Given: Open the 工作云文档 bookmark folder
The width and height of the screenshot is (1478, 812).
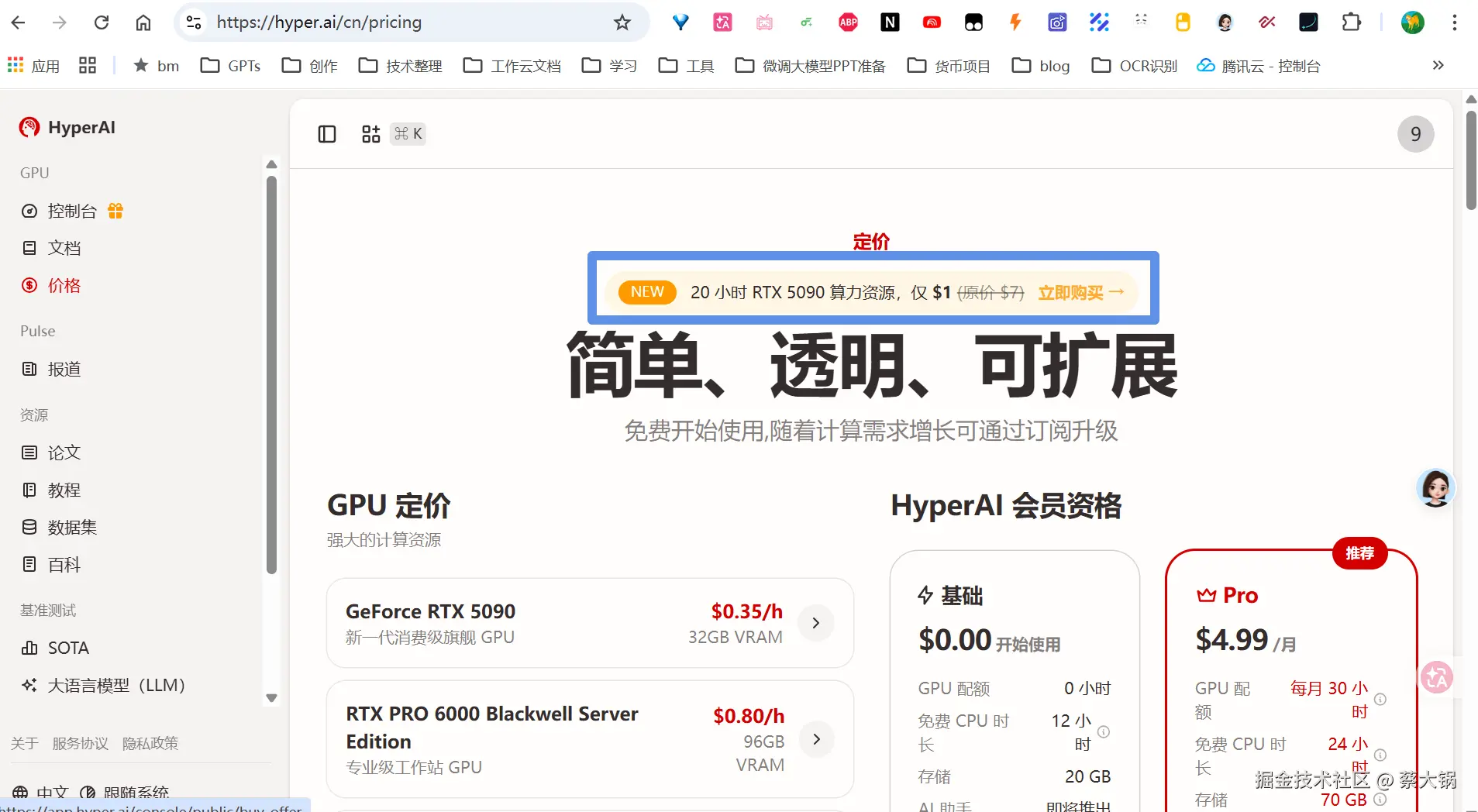Looking at the screenshot, I should click(512, 66).
